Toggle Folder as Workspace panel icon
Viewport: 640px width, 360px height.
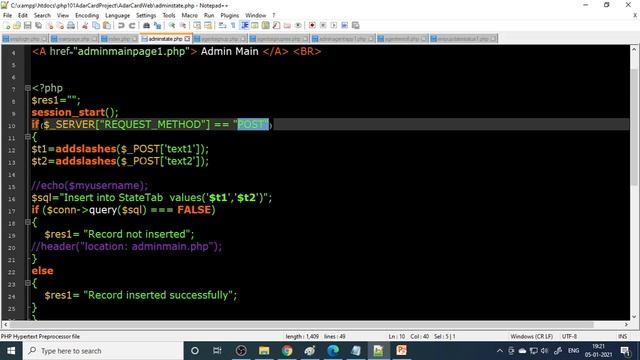point(287,25)
